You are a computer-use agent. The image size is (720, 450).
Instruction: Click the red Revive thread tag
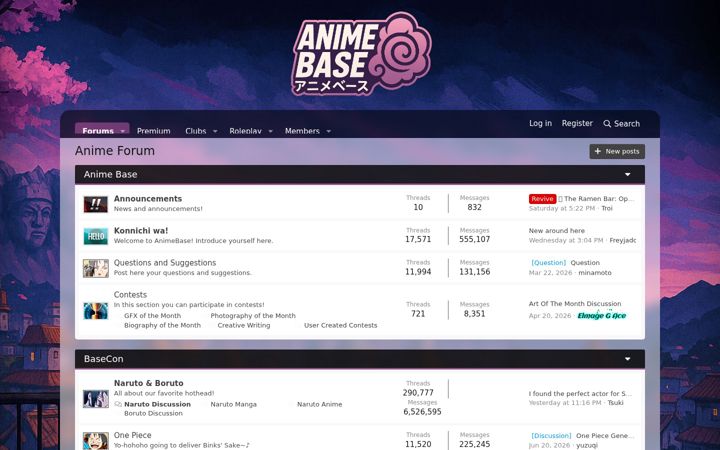[x=542, y=199]
